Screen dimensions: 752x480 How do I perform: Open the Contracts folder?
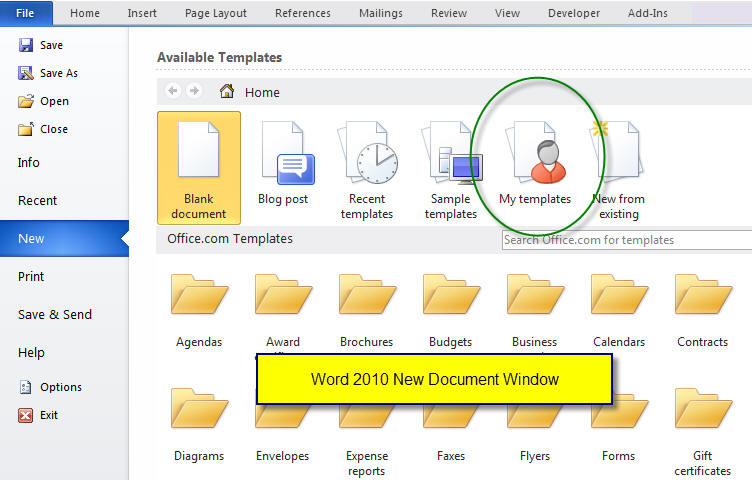(x=703, y=294)
